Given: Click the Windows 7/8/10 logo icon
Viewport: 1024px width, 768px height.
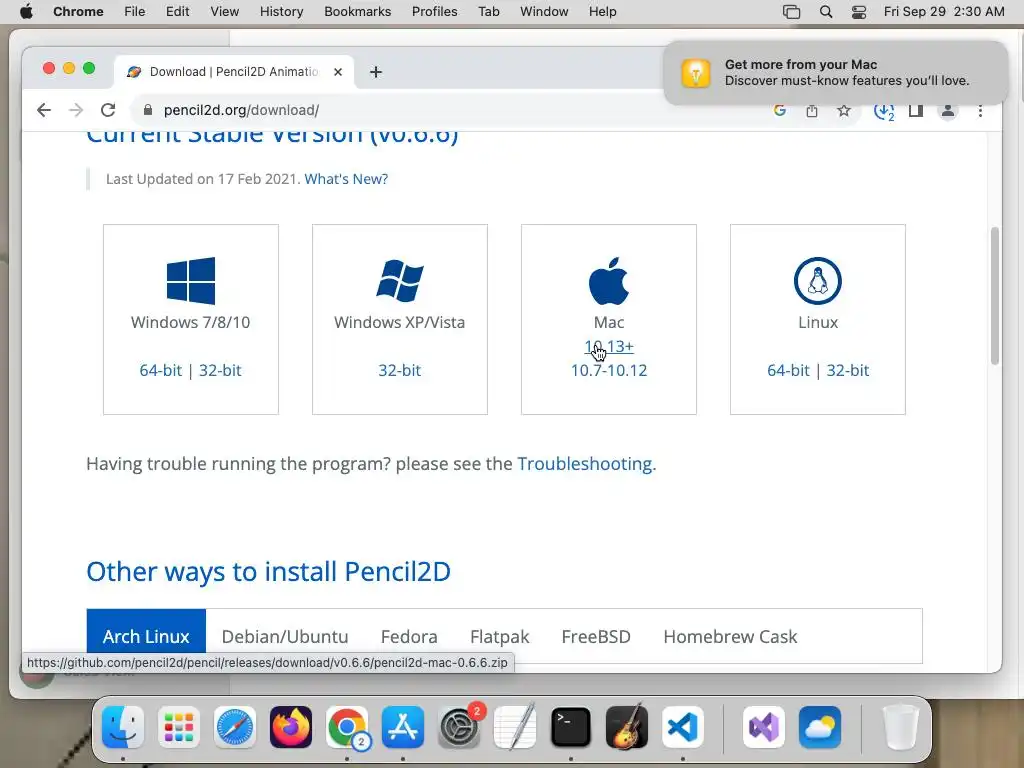Looking at the screenshot, I should pos(191,281).
